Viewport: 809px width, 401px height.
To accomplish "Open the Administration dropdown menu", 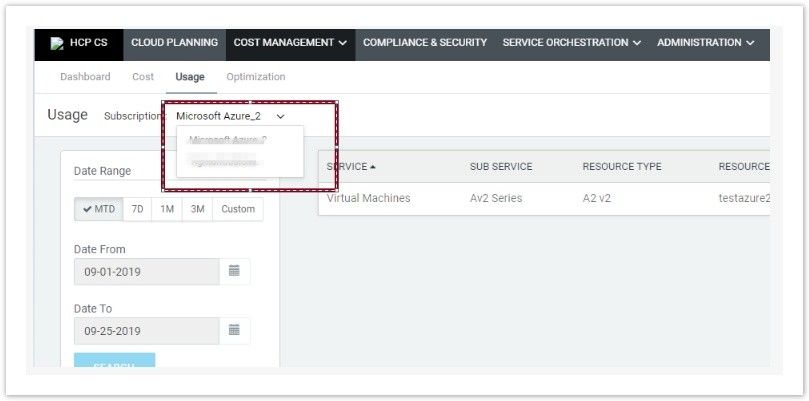I will tap(705, 43).
